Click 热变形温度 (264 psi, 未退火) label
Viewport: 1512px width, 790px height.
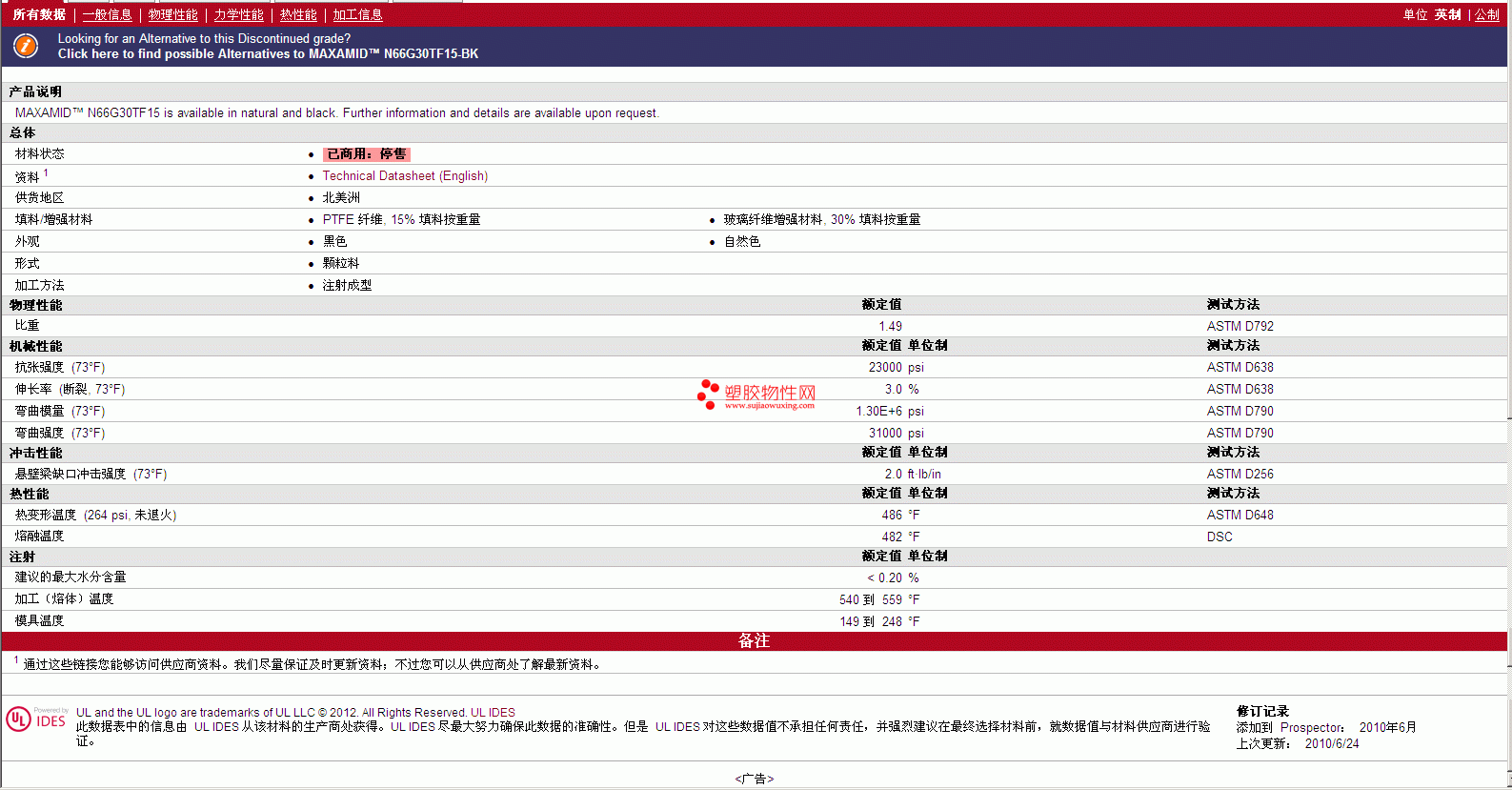pyautogui.click(x=95, y=515)
